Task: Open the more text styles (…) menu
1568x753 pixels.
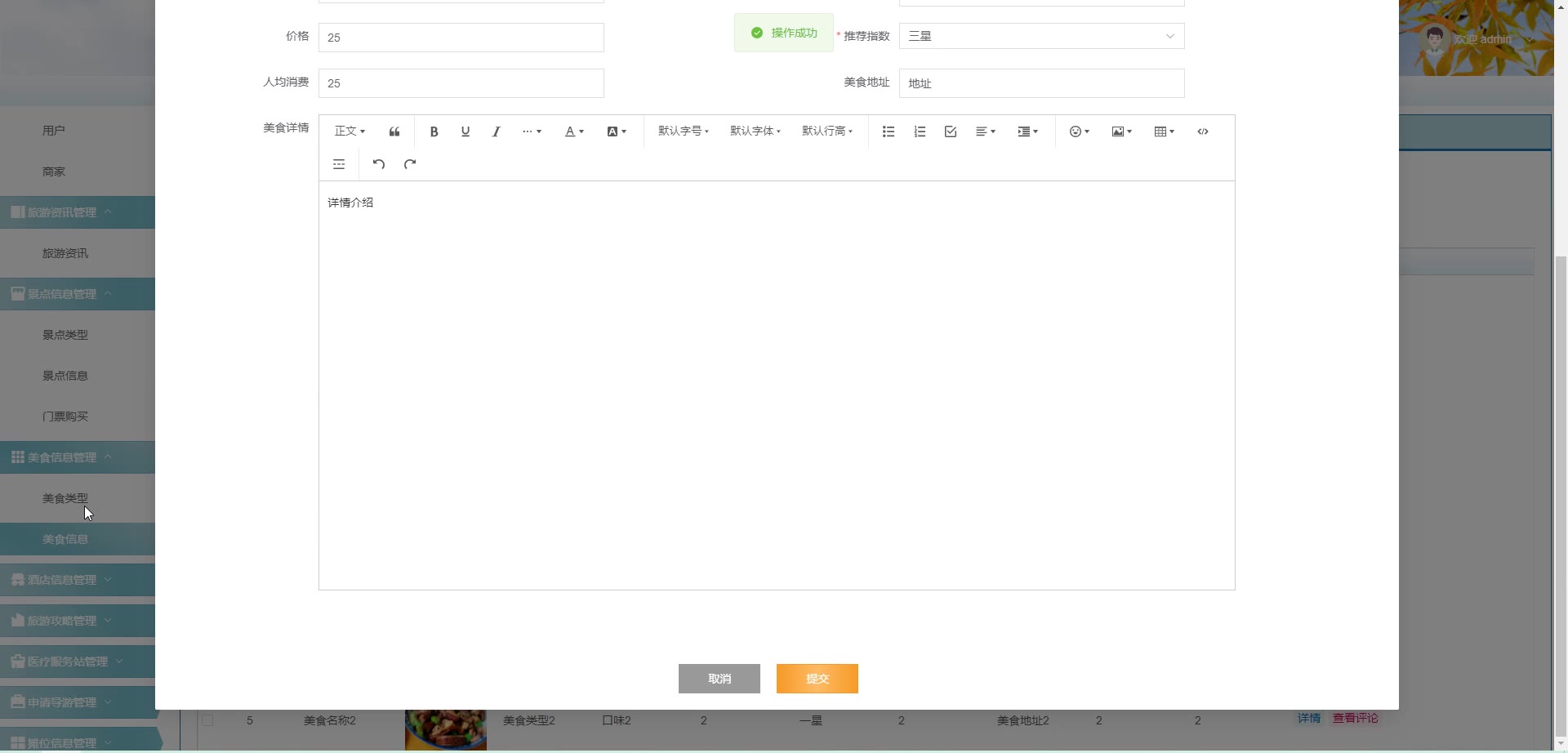Action: click(532, 131)
